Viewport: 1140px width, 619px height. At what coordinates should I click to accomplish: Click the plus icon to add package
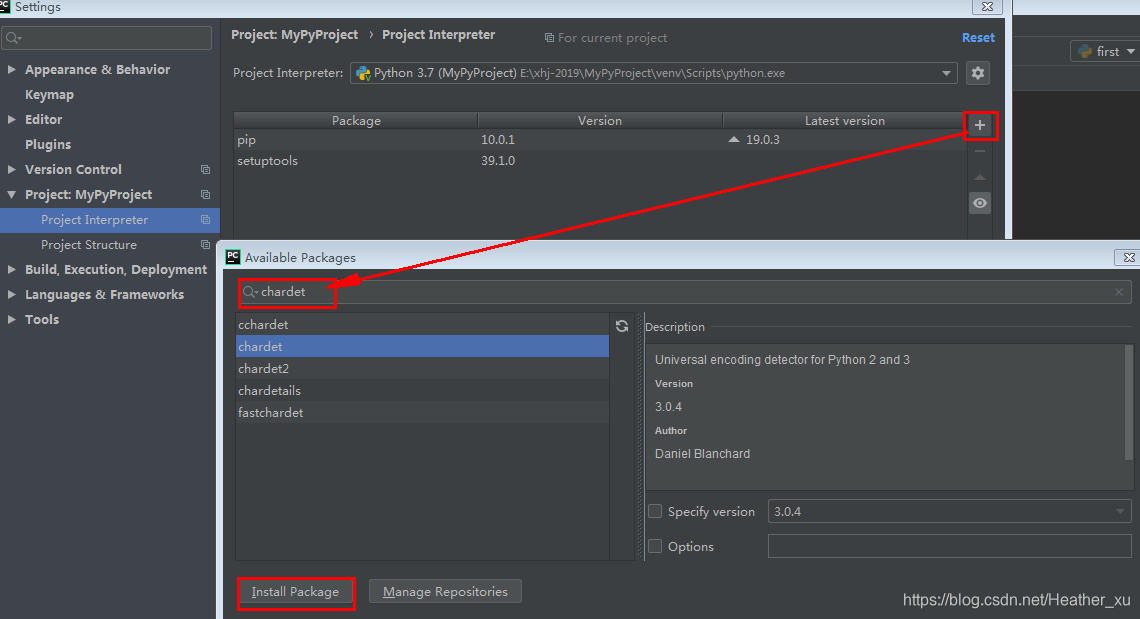[979, 125]
